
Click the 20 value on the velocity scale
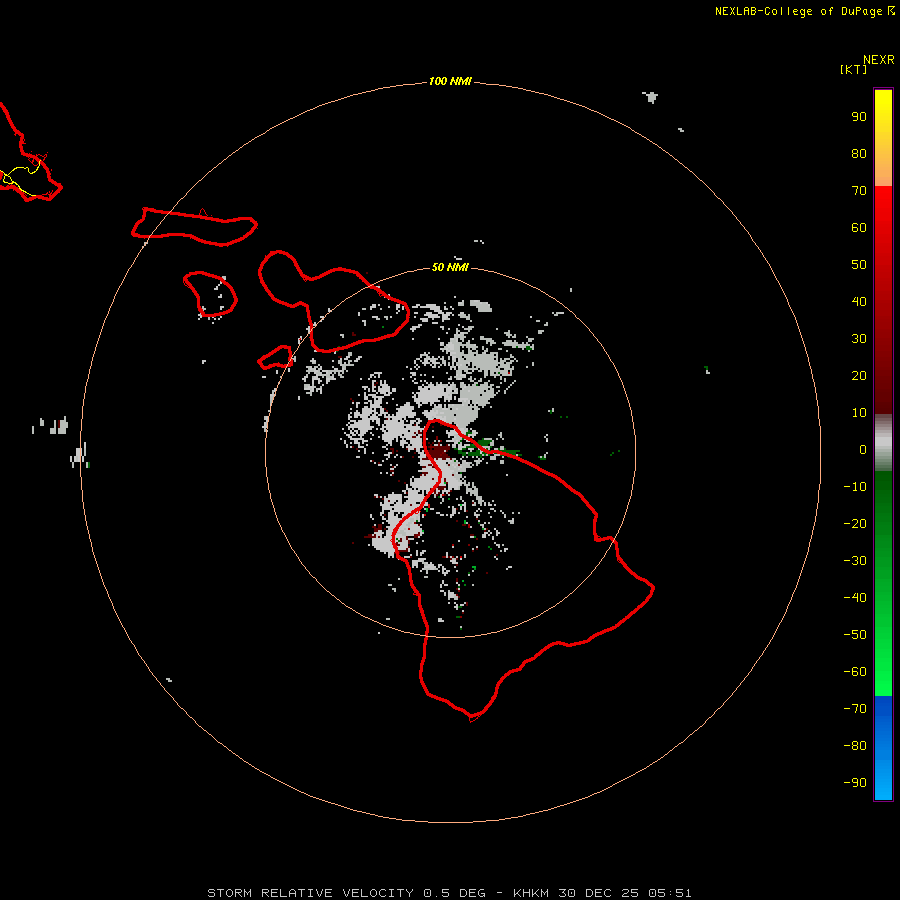859,376
